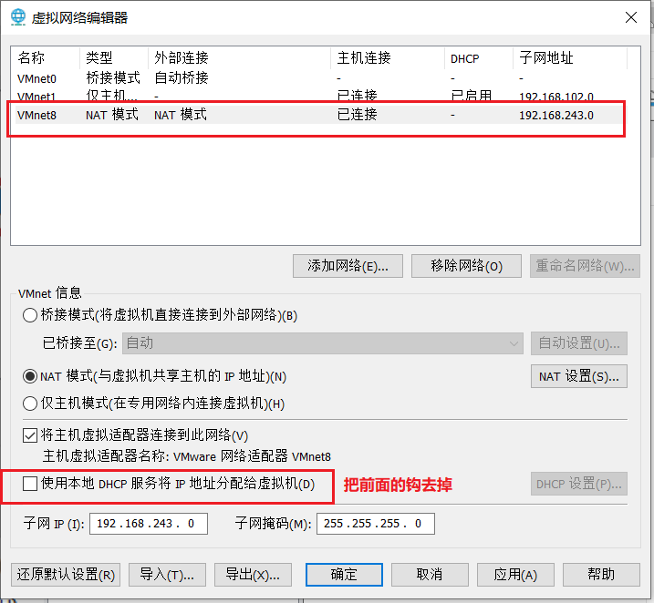Click the 移除网络(O) button
The width and height of the screenshot is (654, 604).
coord(466,266)
